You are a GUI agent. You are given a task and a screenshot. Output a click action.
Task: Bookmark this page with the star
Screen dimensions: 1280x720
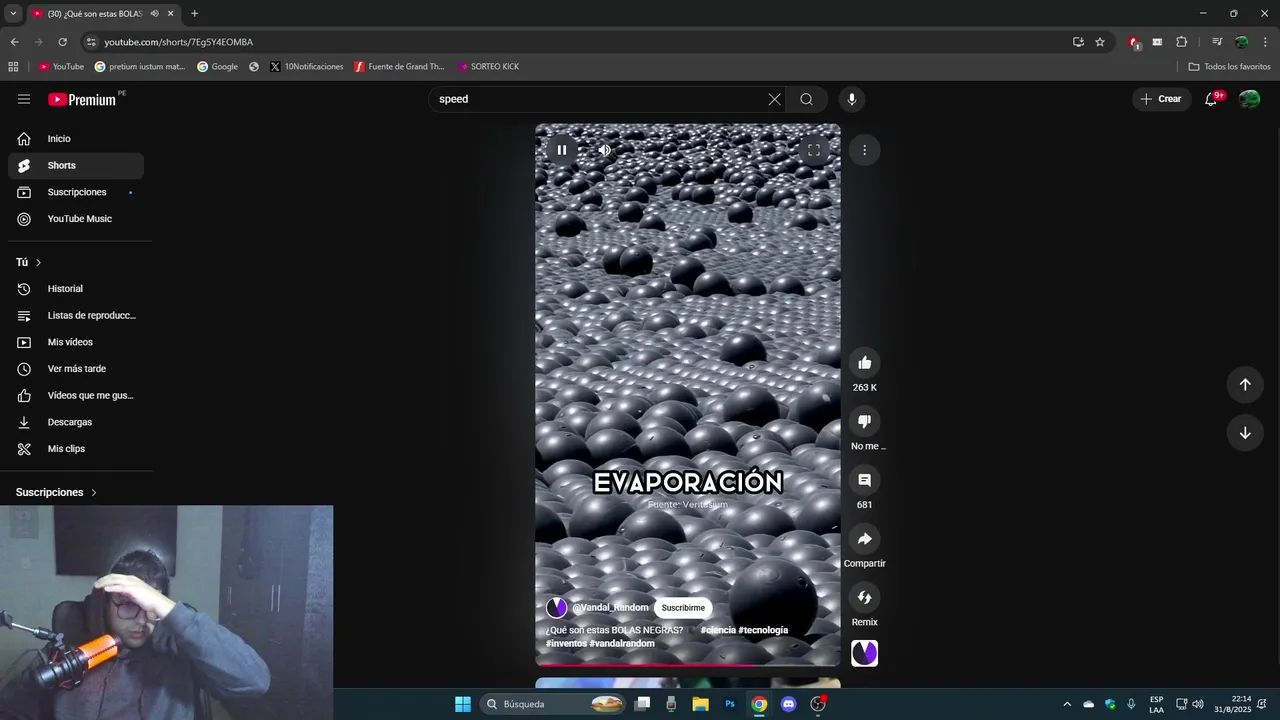[1100, 42]
